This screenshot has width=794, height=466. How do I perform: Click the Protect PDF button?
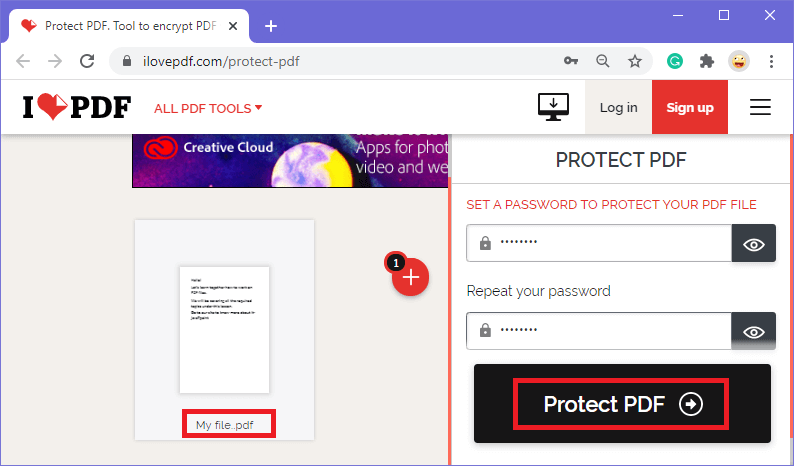tap(621, 404)
